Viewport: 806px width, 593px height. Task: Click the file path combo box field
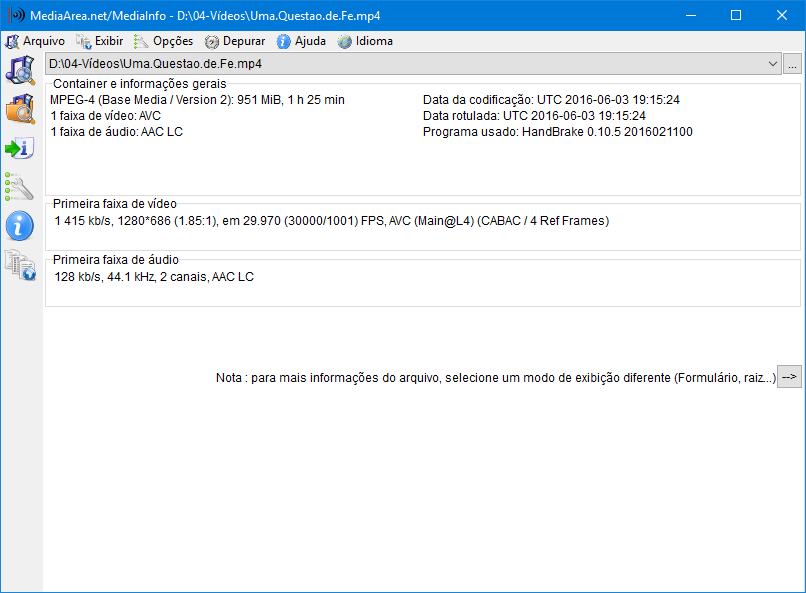[413, 64]
